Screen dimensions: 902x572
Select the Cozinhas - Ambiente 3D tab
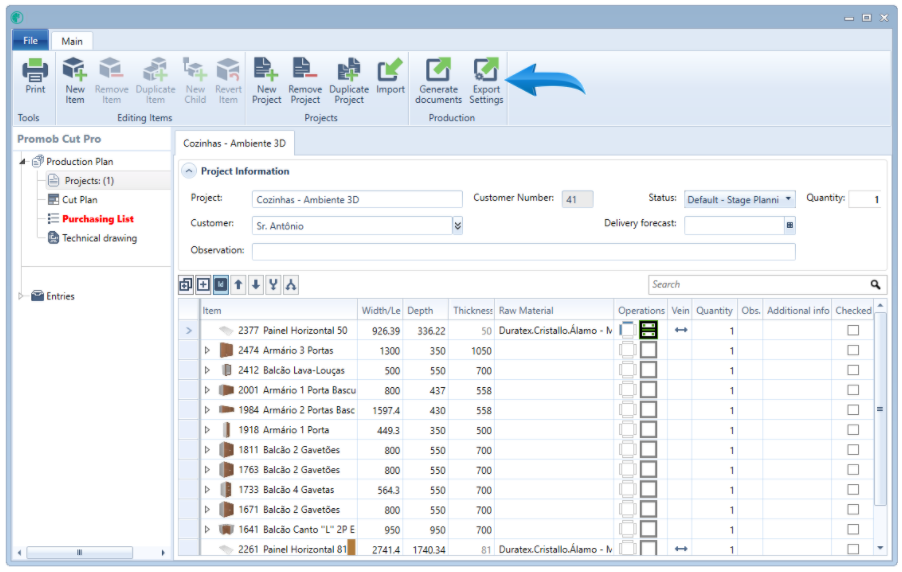tap(234, 143)
